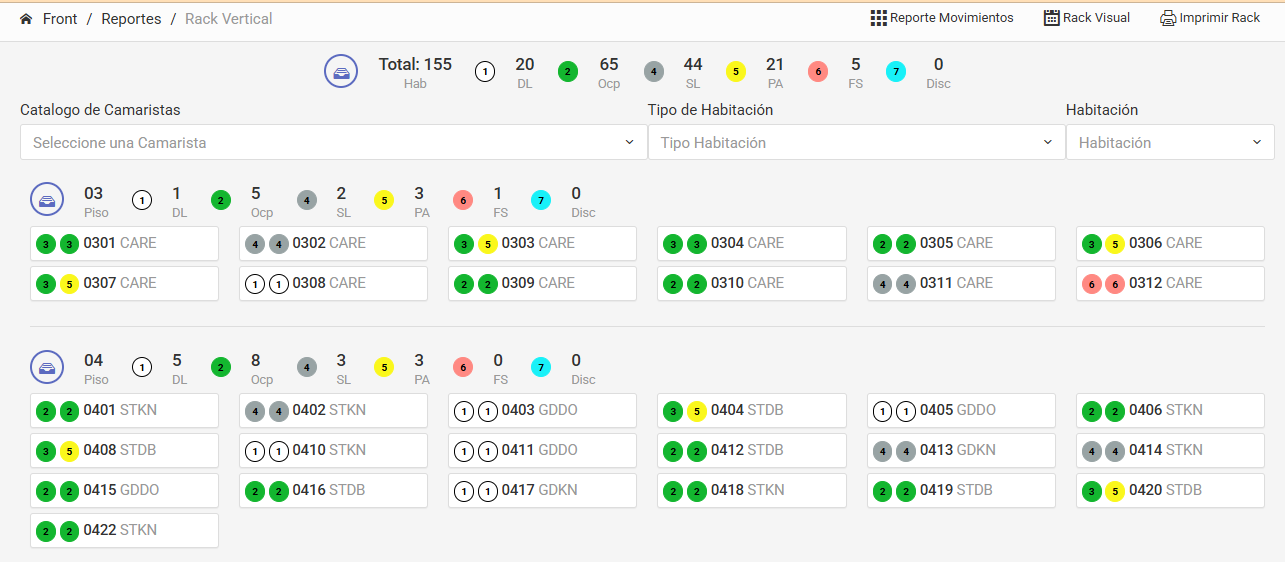Click the floor 04 bed icon
1285x562 pixels.
click(x=47, y=367)
